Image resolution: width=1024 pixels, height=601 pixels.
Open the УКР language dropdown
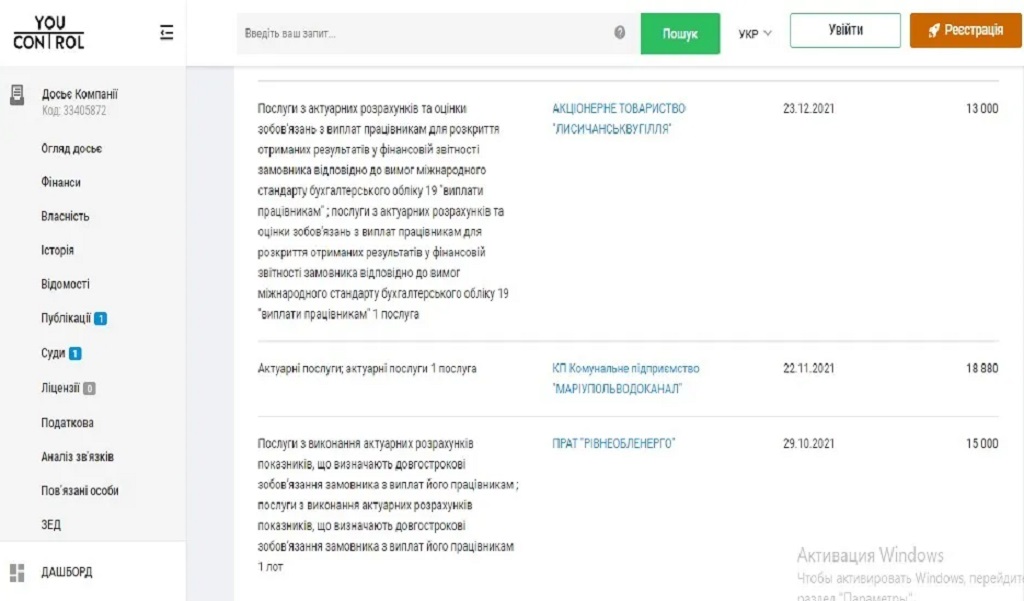coord(755,33)
